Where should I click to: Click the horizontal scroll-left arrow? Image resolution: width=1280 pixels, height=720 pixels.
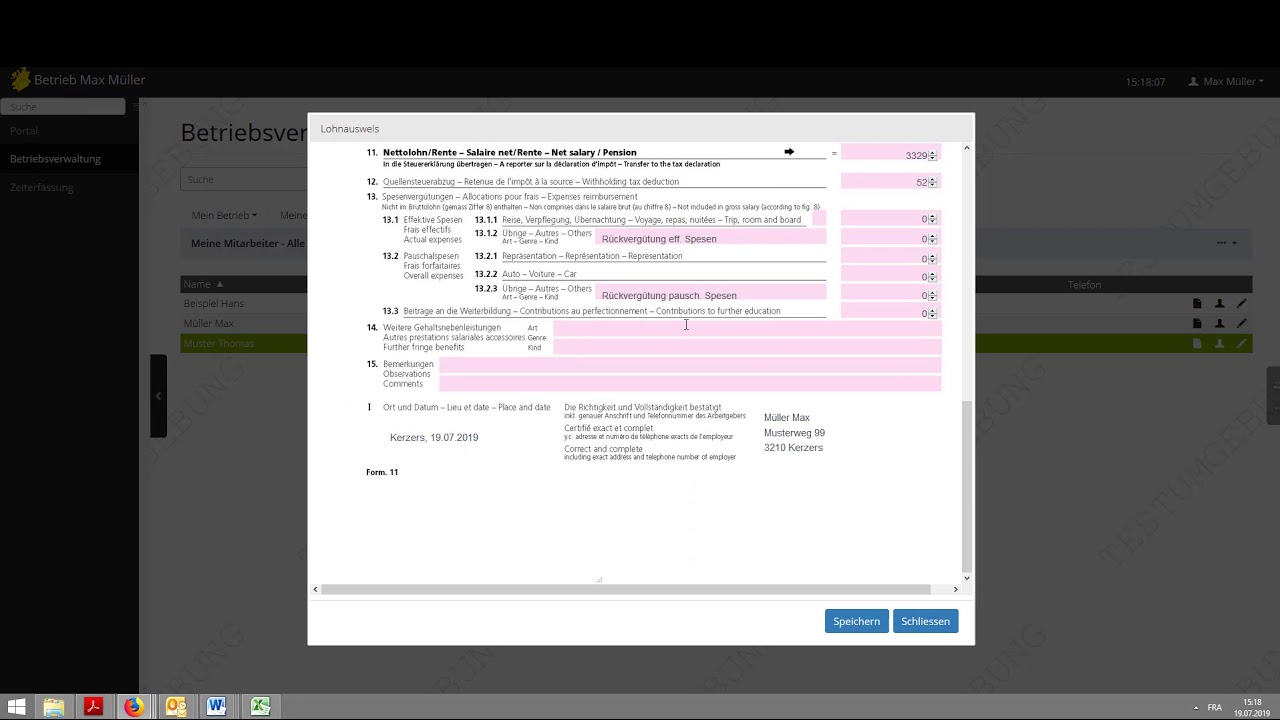316,589
